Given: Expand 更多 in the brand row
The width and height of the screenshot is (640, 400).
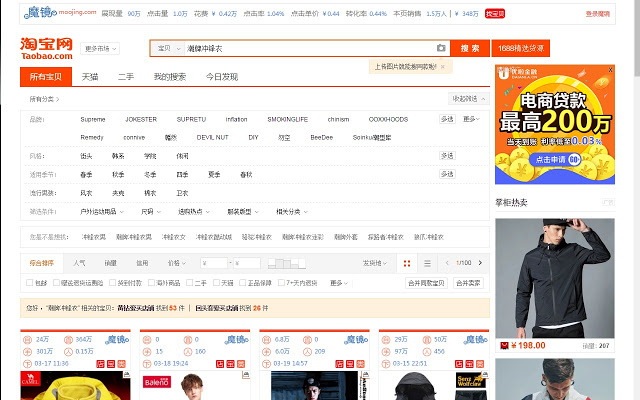Looking at the screenshot, I should 471,119.
